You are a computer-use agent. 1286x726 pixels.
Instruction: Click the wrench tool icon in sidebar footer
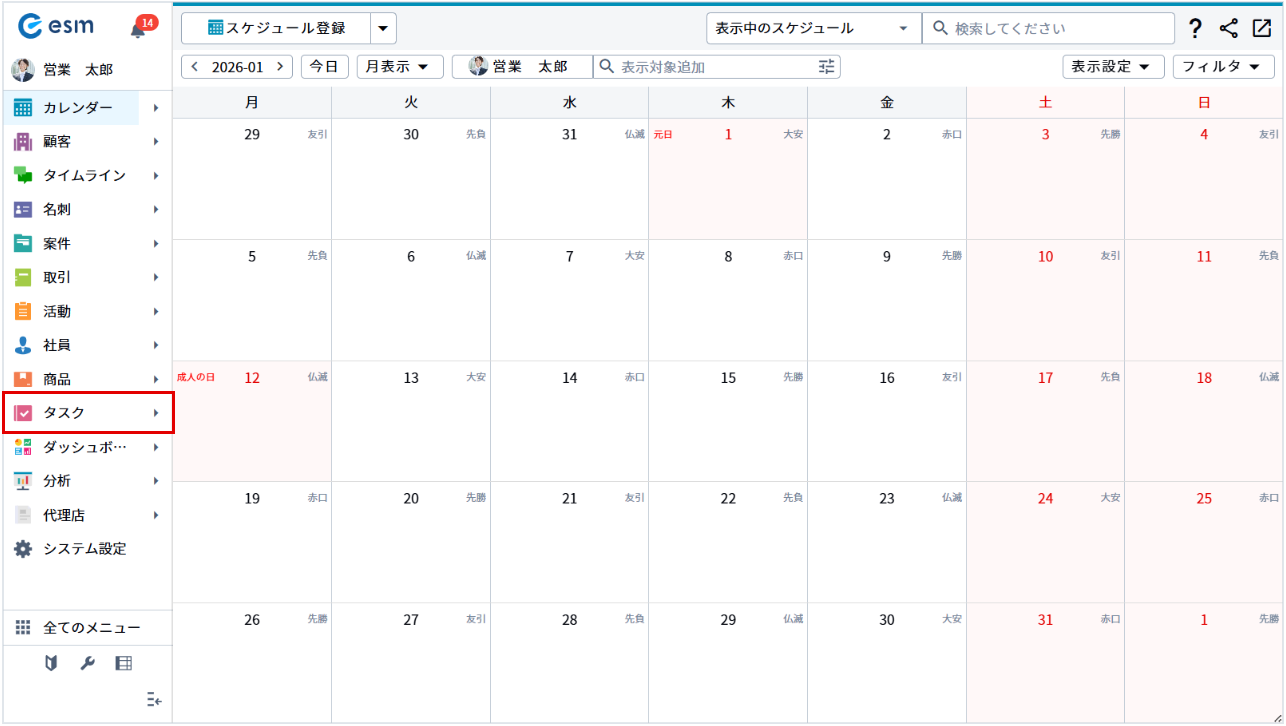pyautogui.click(x=87, y=663)
